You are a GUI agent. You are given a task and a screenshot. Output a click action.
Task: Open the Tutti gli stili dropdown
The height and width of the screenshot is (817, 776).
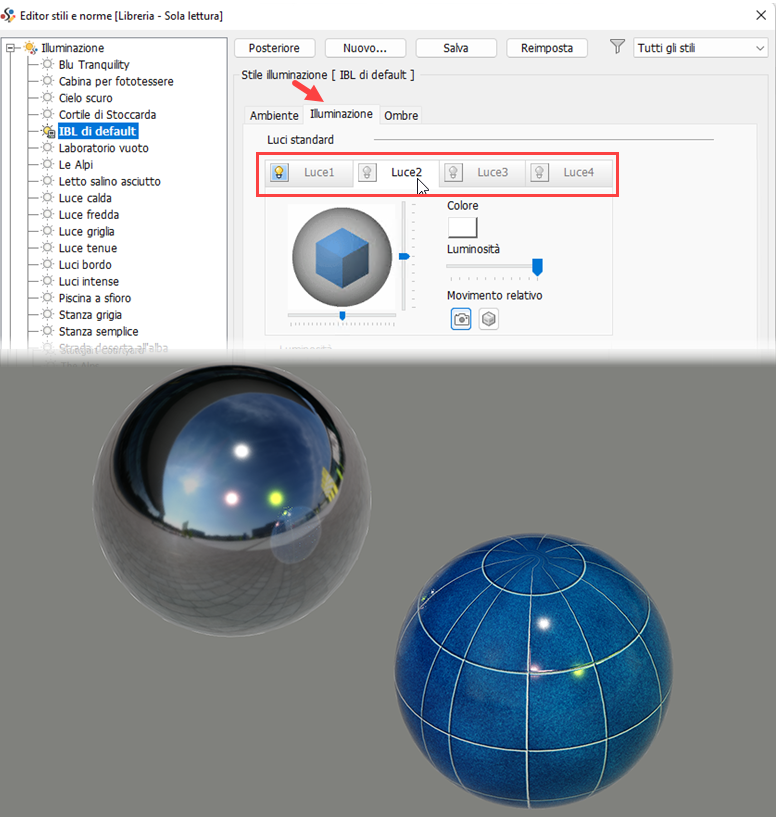click(x=700, y=48)
